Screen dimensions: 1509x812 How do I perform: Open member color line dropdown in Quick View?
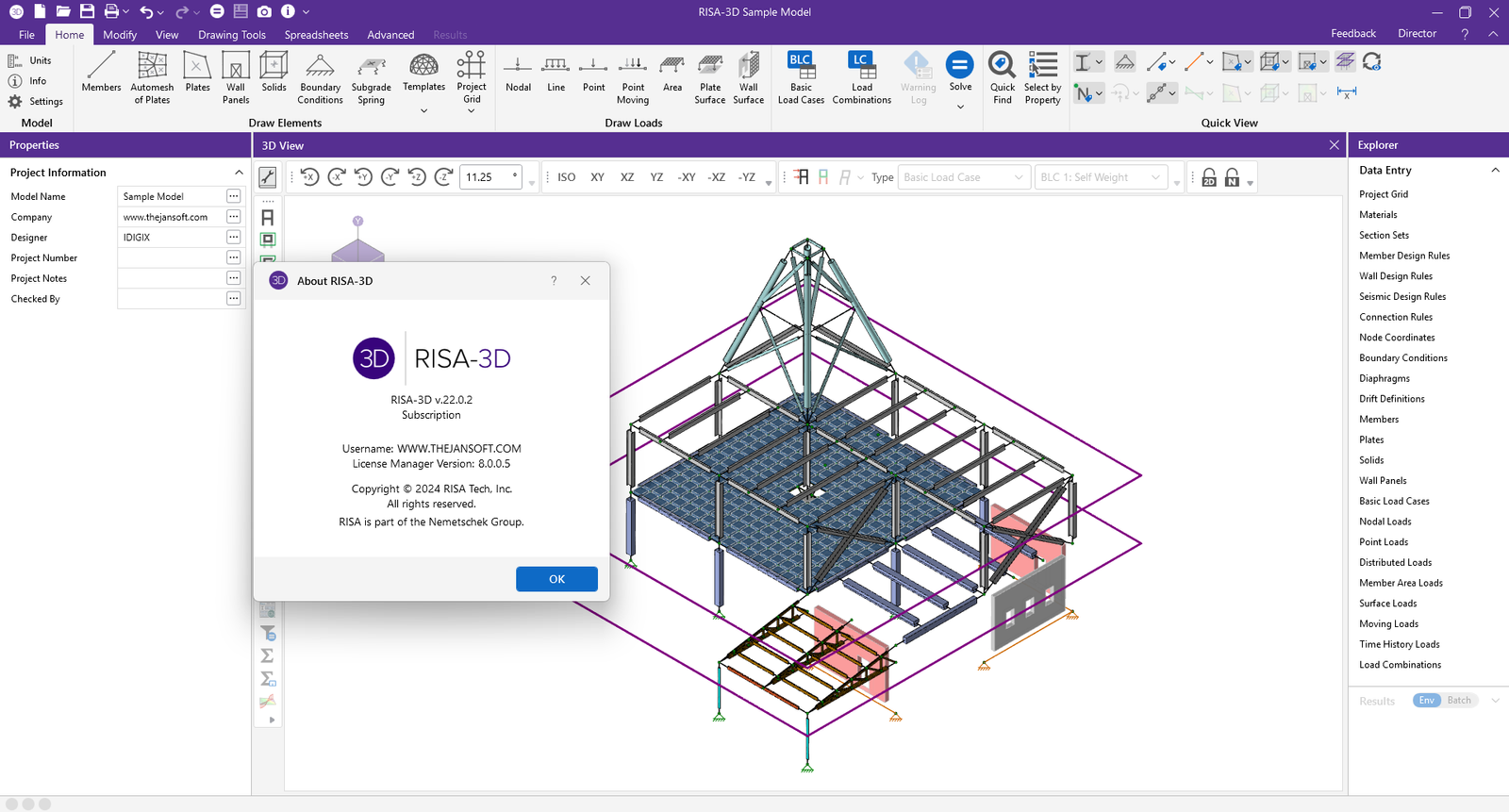click(x=1210, y=62)
